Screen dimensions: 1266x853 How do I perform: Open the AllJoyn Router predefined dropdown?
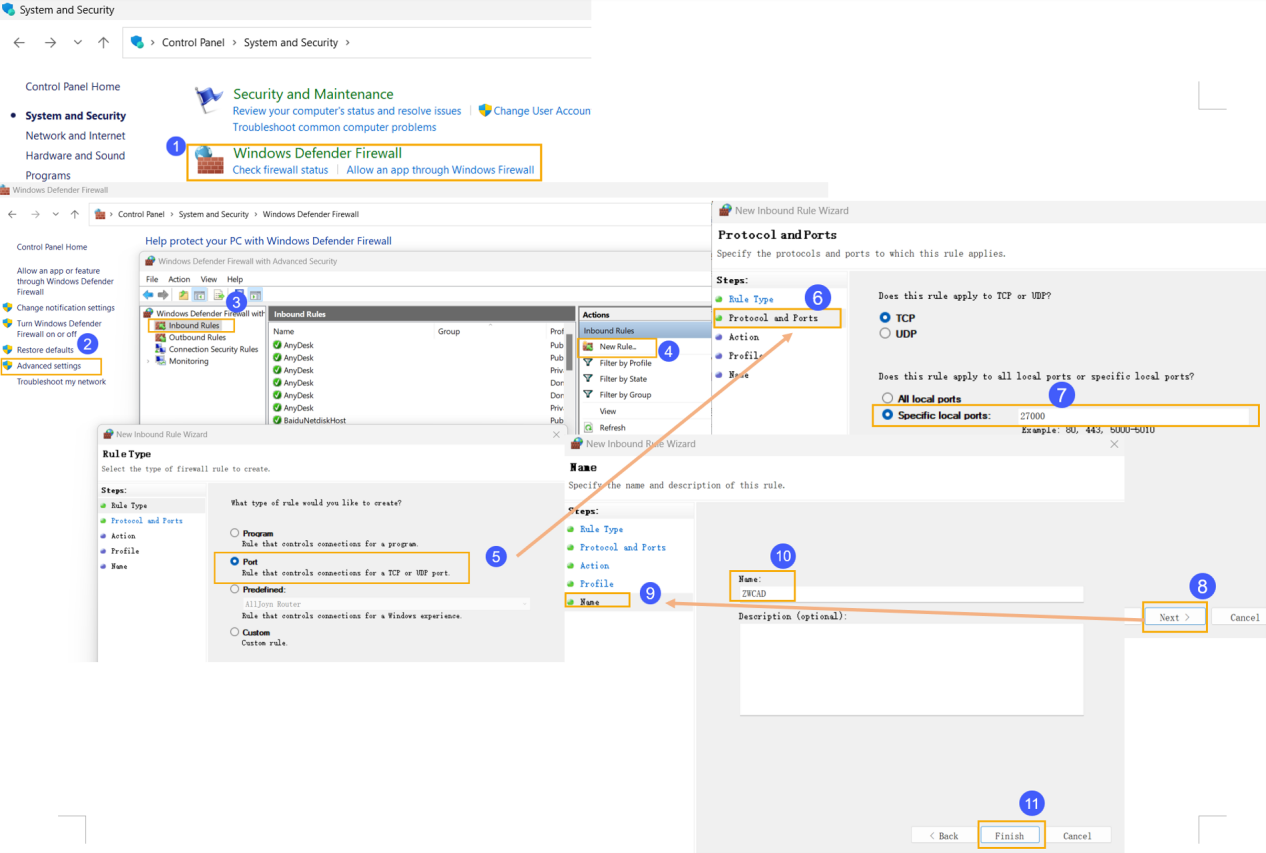pyautogui.click(x=386, y=604)
